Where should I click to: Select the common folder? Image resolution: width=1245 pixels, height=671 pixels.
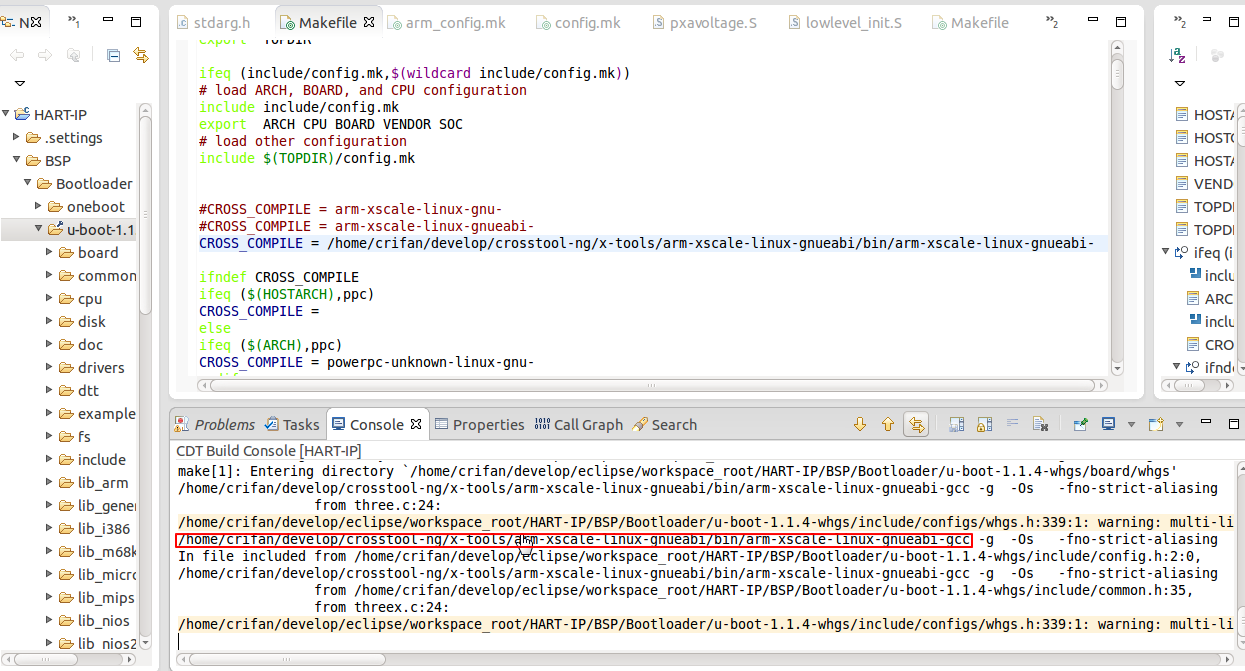pyautogui.click(x=96, y=276)
